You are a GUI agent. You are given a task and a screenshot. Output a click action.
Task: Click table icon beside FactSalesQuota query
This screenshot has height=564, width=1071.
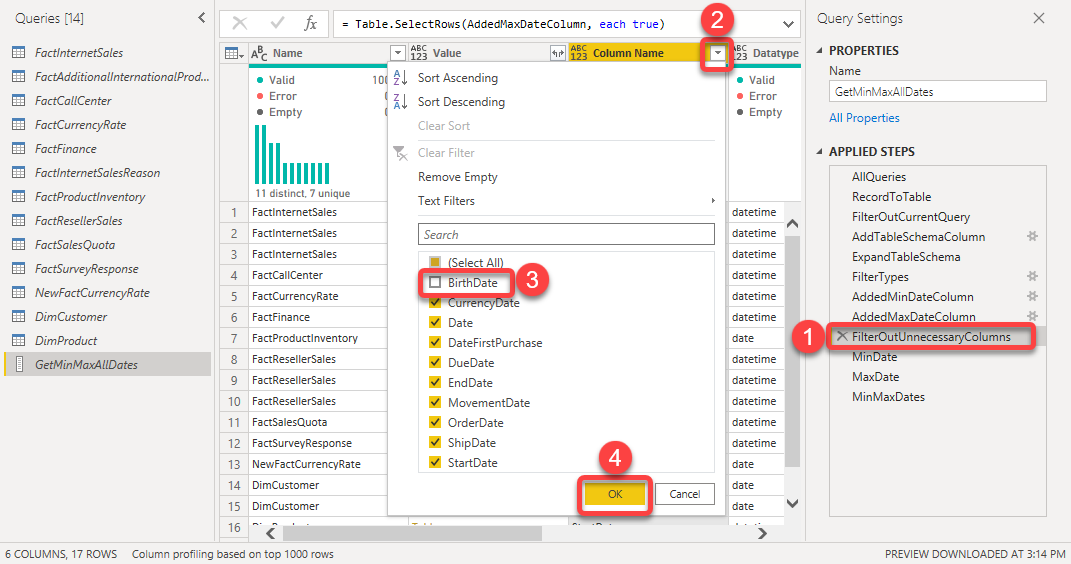[19, 244]
